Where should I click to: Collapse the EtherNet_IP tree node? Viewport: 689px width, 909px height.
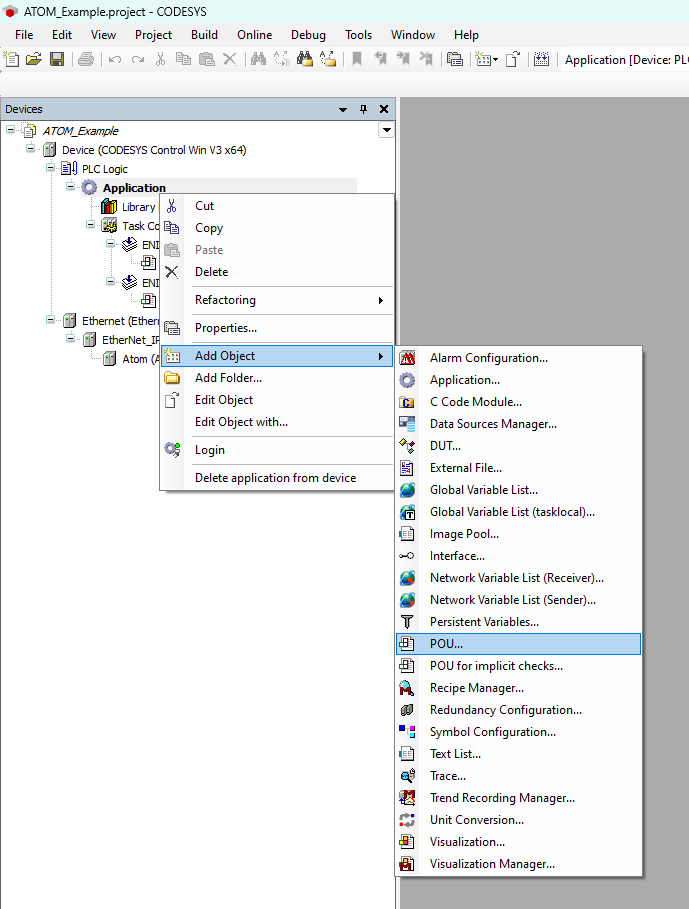click(x=70, y=339)
